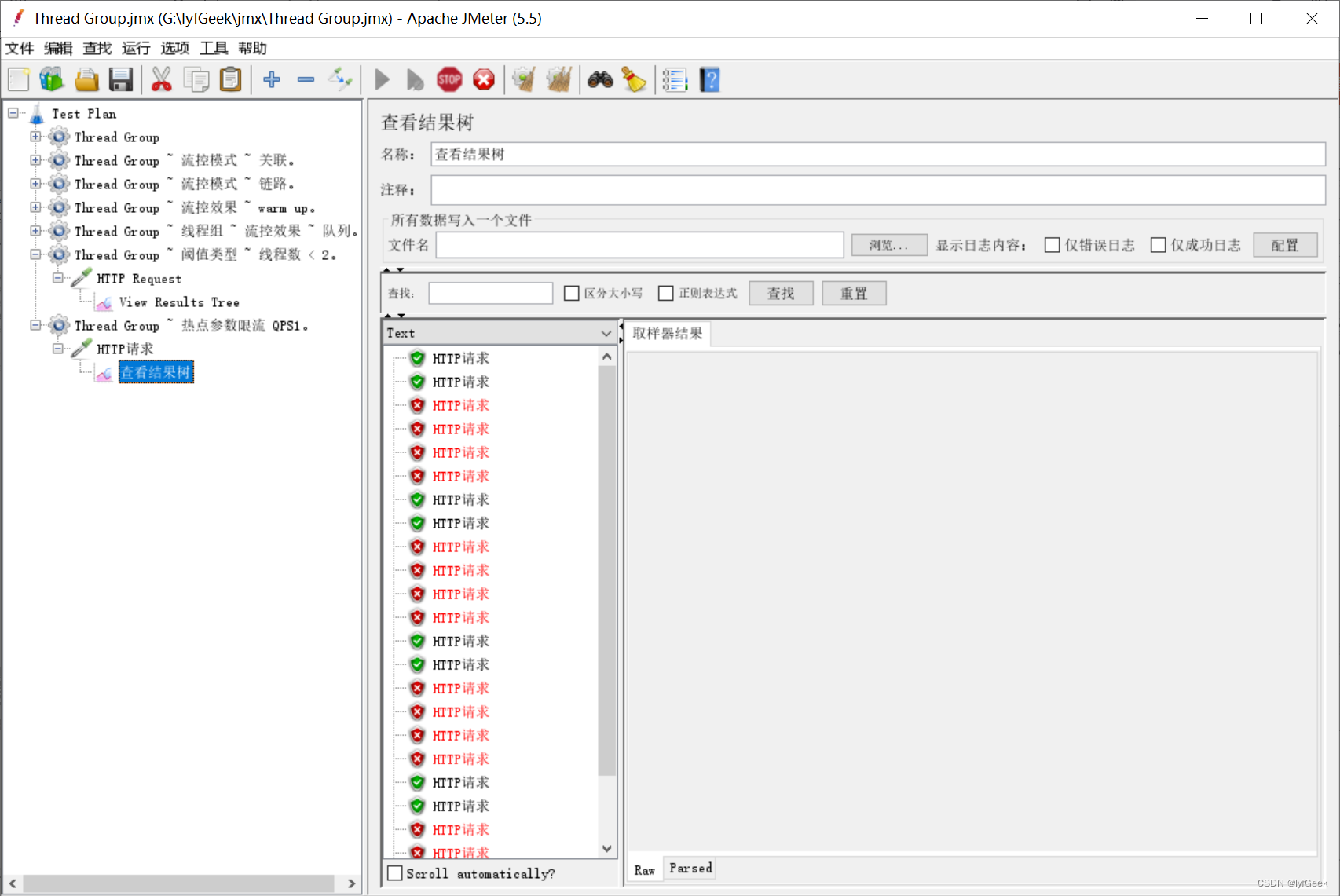The image size is (1340, 896).
Task: Click the tree panel horizontal scrollbar
Action: click(179, 883)
